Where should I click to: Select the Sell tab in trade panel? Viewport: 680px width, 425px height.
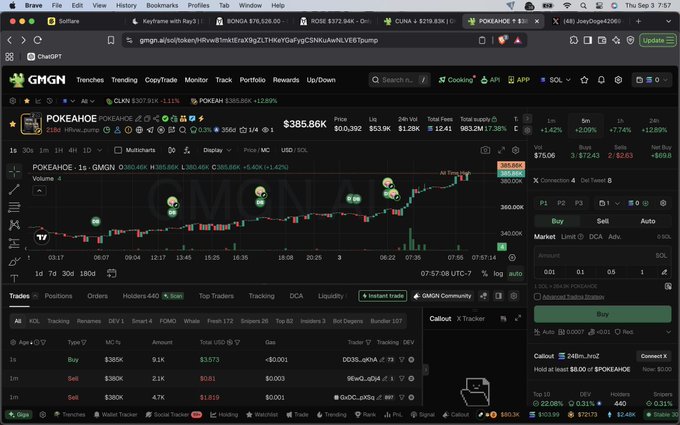(602, 221)
